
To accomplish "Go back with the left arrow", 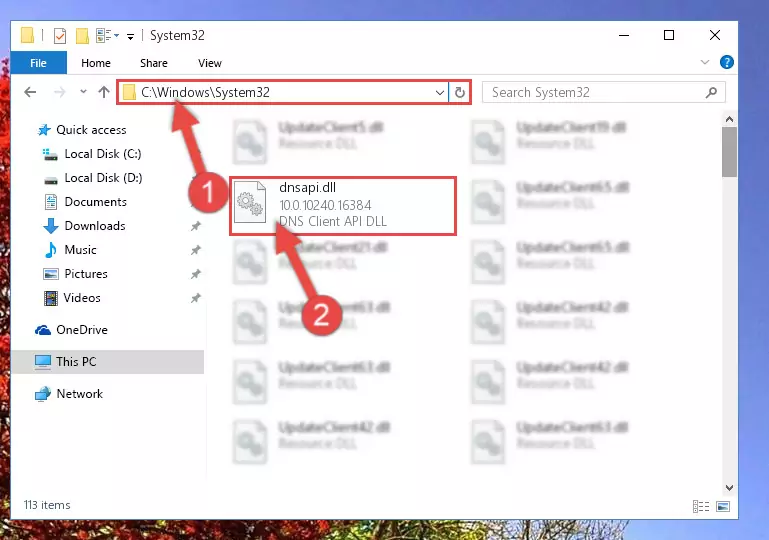I will click(x=30, y=92).
